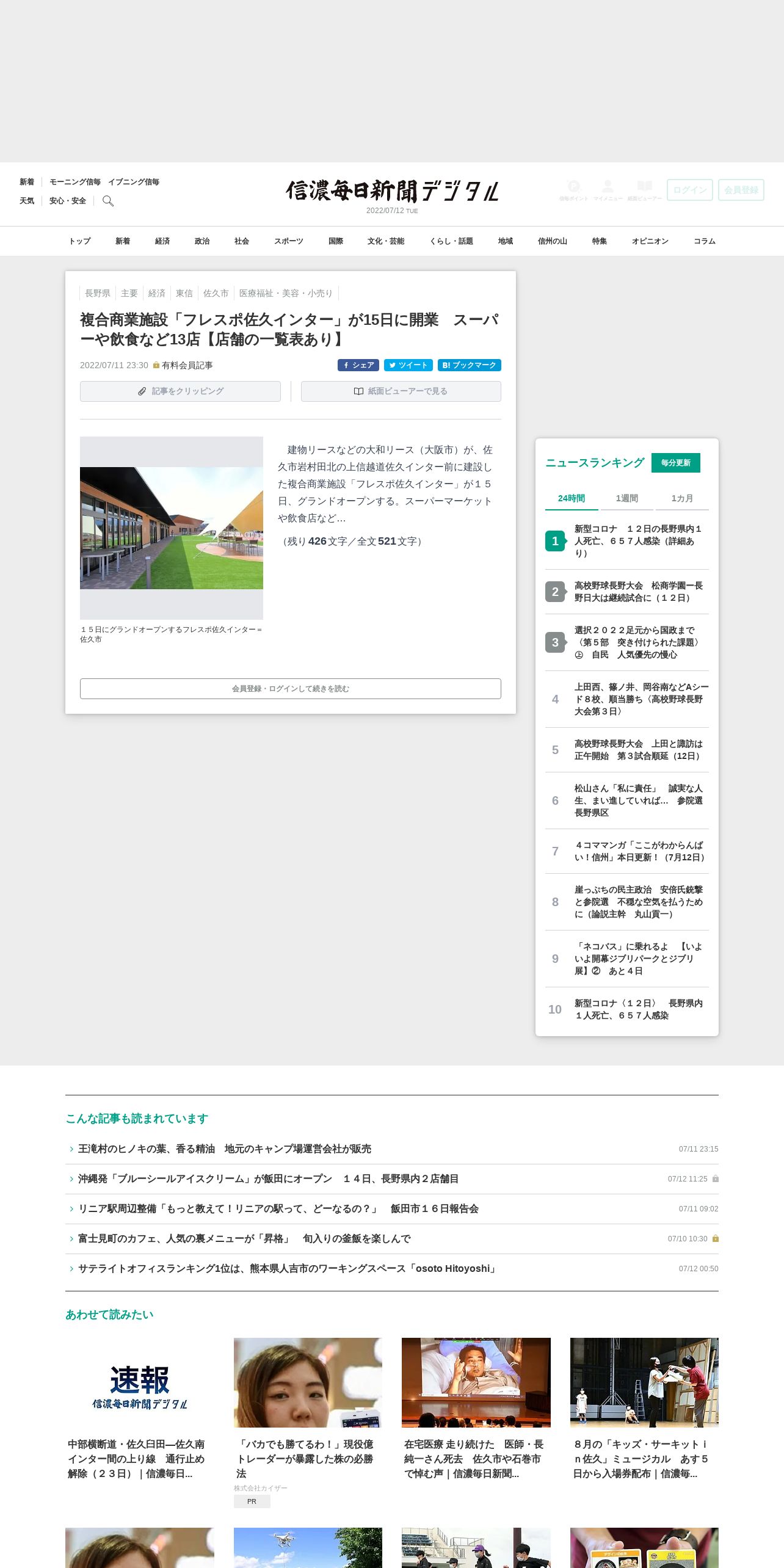Screen dimensions: 784x1568
Task: Click イブニング信毎 link in header
Action: [x=134, y=182]
